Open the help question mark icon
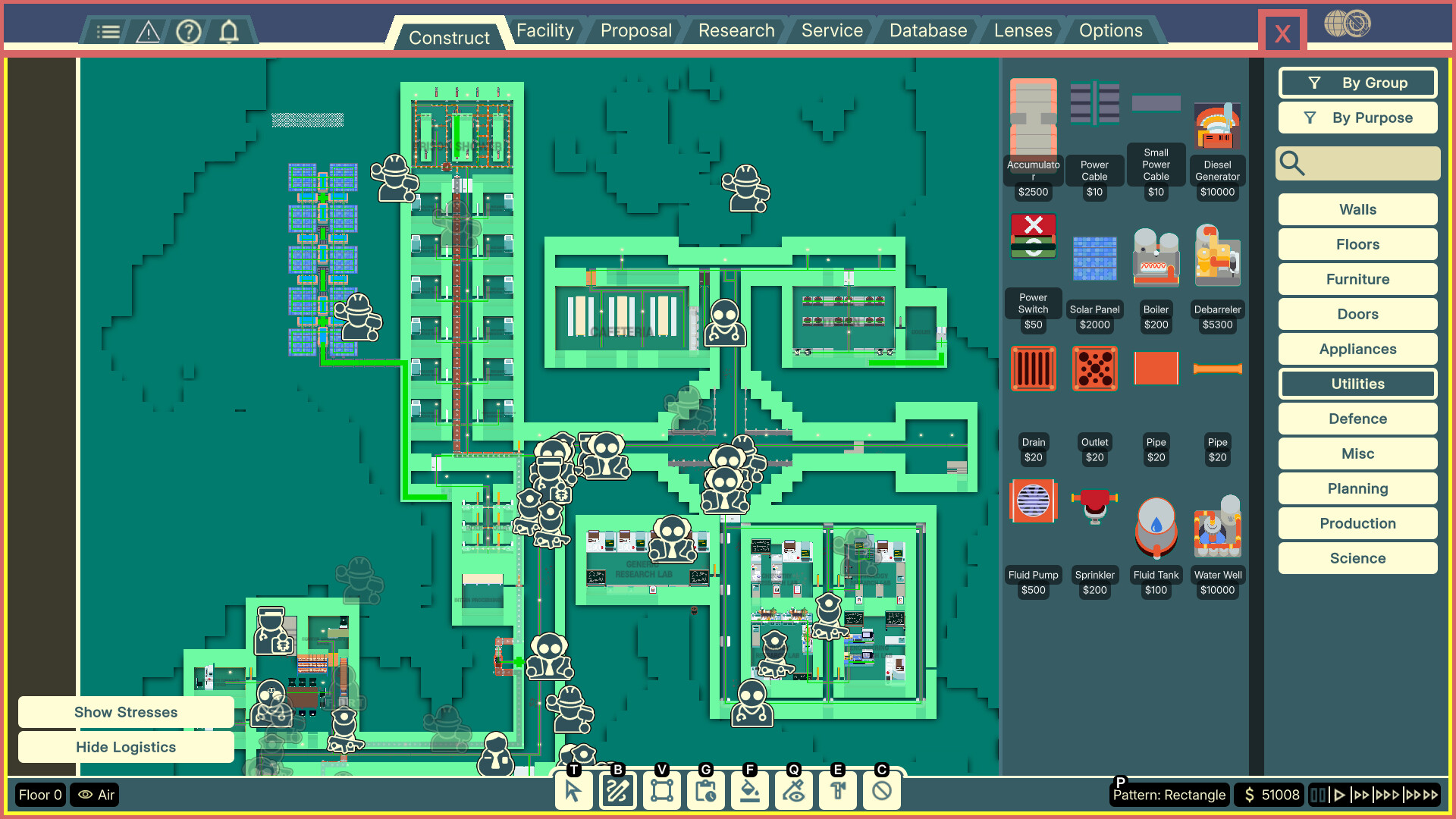This screenshot has width=1456, height=819. coord(189,31)
